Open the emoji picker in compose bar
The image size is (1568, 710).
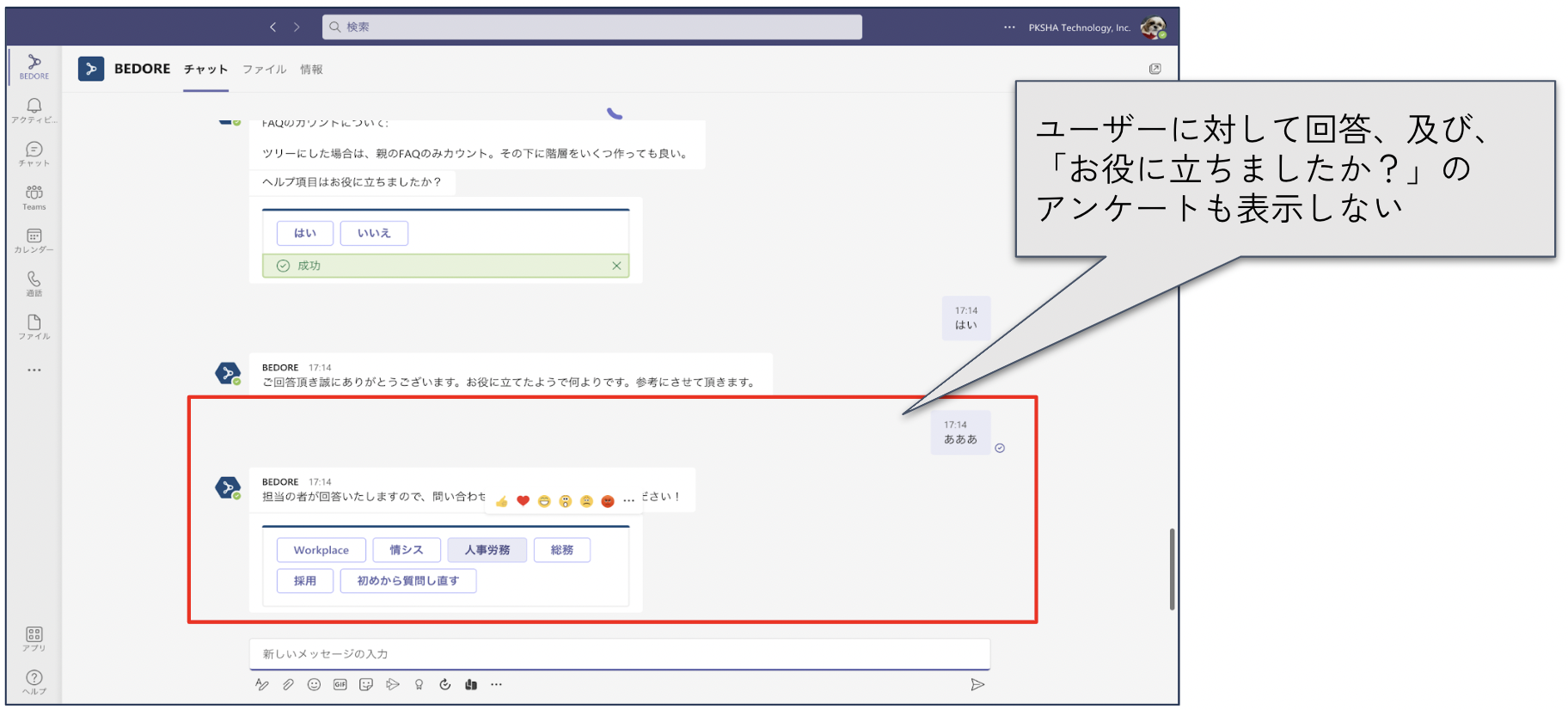315,685
